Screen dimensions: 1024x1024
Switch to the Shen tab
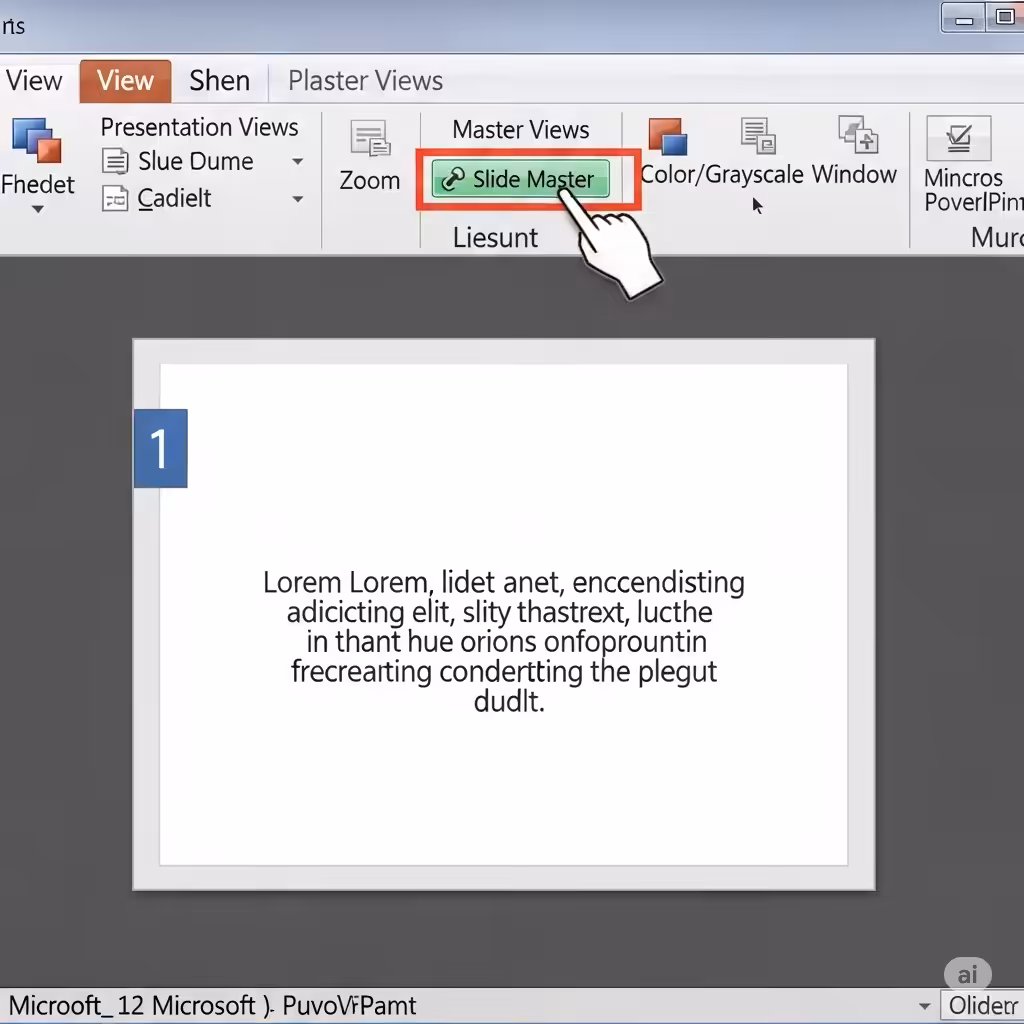pyautogui.click(x=219, y=81)
